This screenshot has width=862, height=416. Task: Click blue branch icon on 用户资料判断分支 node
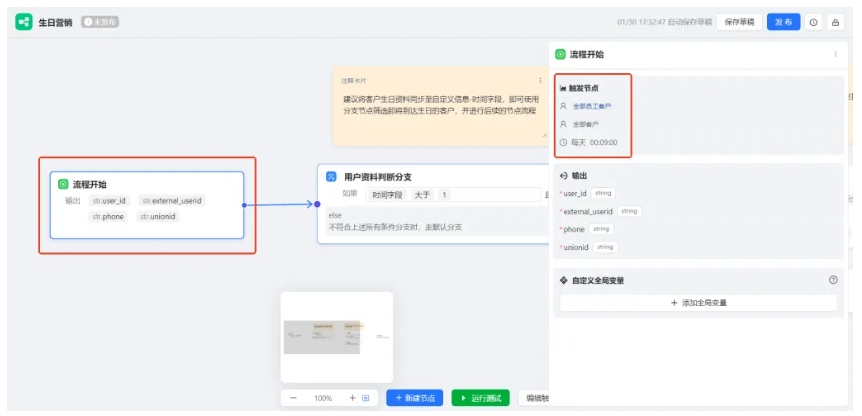tap(331, 176)
